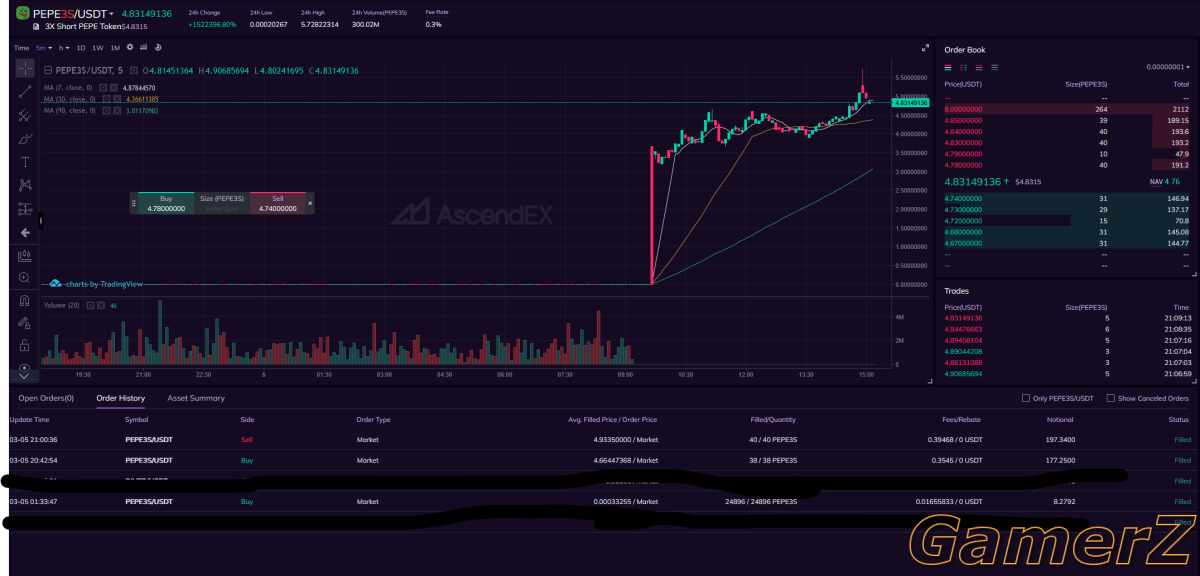Show combined bids and asks order book view
The width and height of the screenshot is (1200, 576).
coord(949,67)
